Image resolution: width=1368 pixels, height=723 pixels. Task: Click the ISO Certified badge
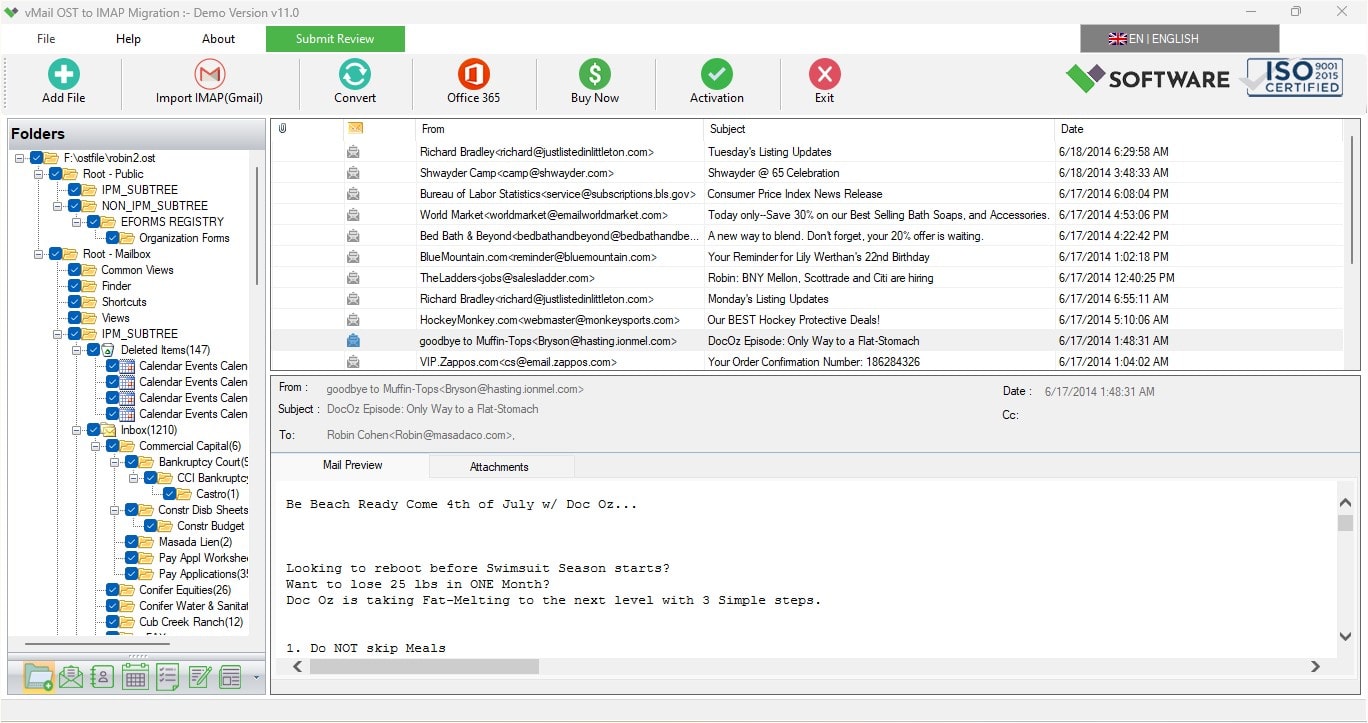click(x=1294, y=77)
